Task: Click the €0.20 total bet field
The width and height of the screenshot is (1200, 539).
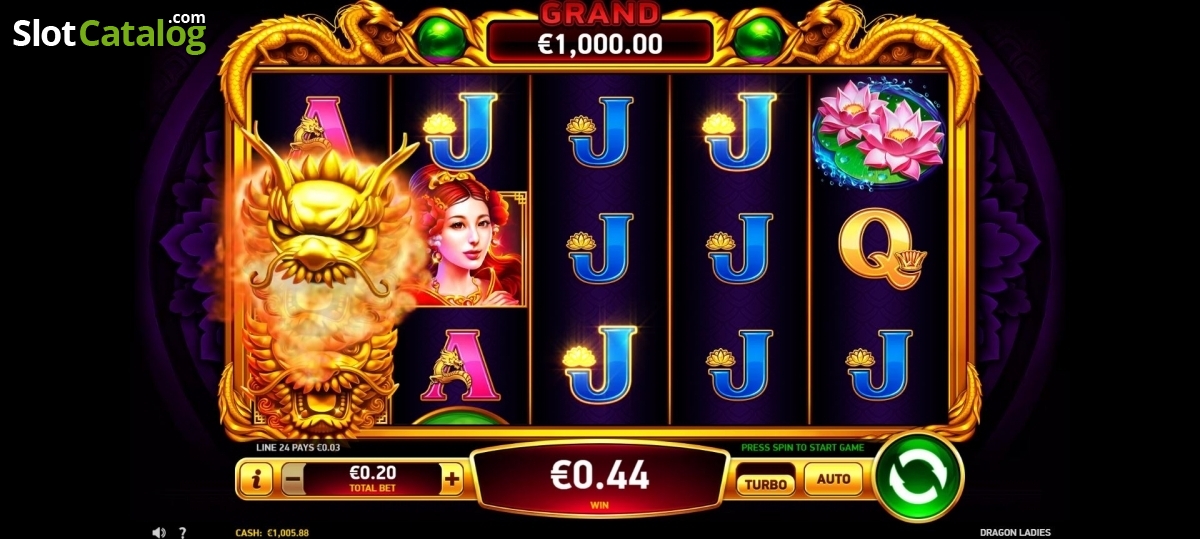Action: (x=372, y=479)
